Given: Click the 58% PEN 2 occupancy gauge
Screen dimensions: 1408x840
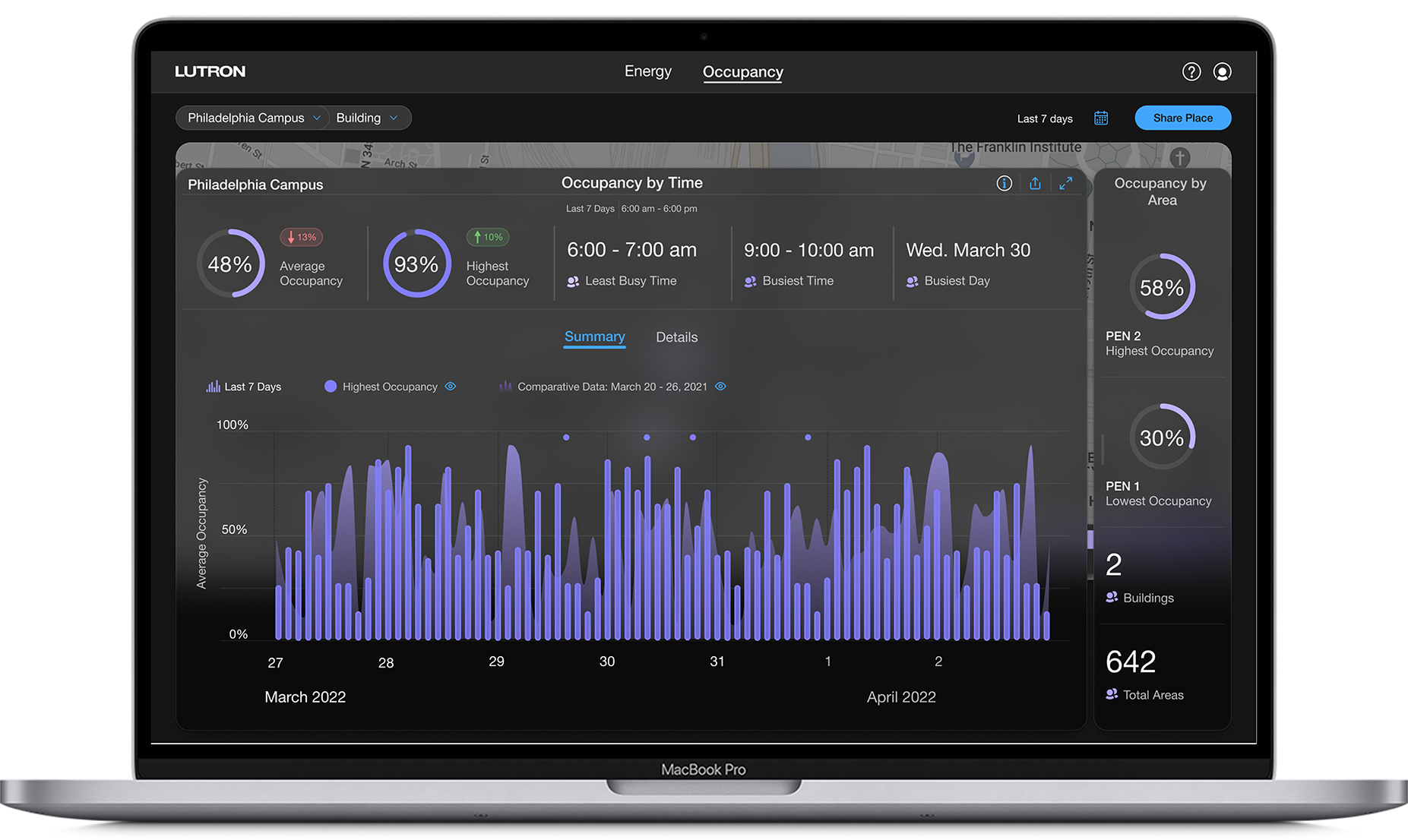Looking at the screenshot, I should click(1162, 287).
